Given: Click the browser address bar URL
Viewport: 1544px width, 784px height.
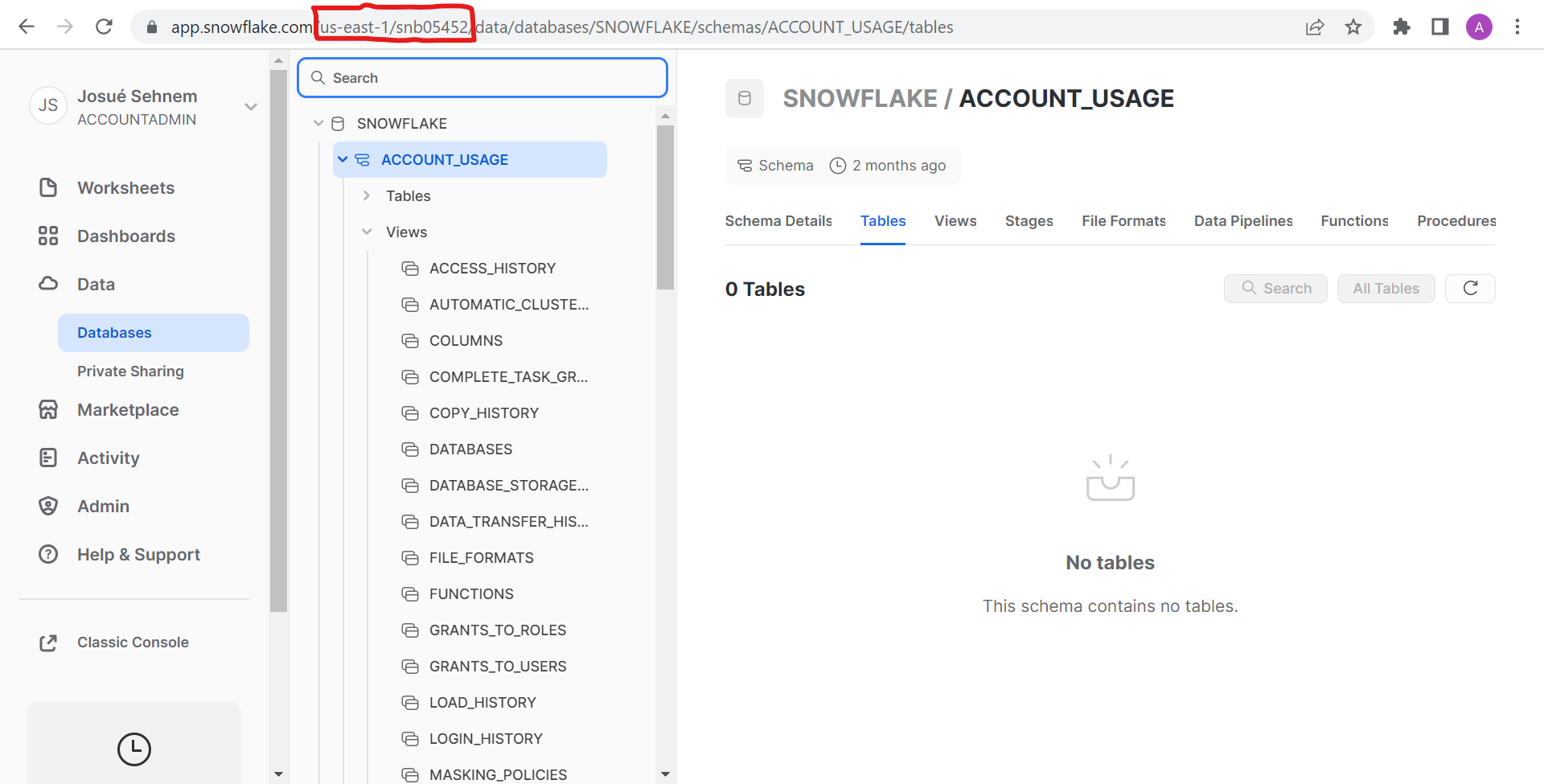Looking at the screenshot, I should pos(562,27).
